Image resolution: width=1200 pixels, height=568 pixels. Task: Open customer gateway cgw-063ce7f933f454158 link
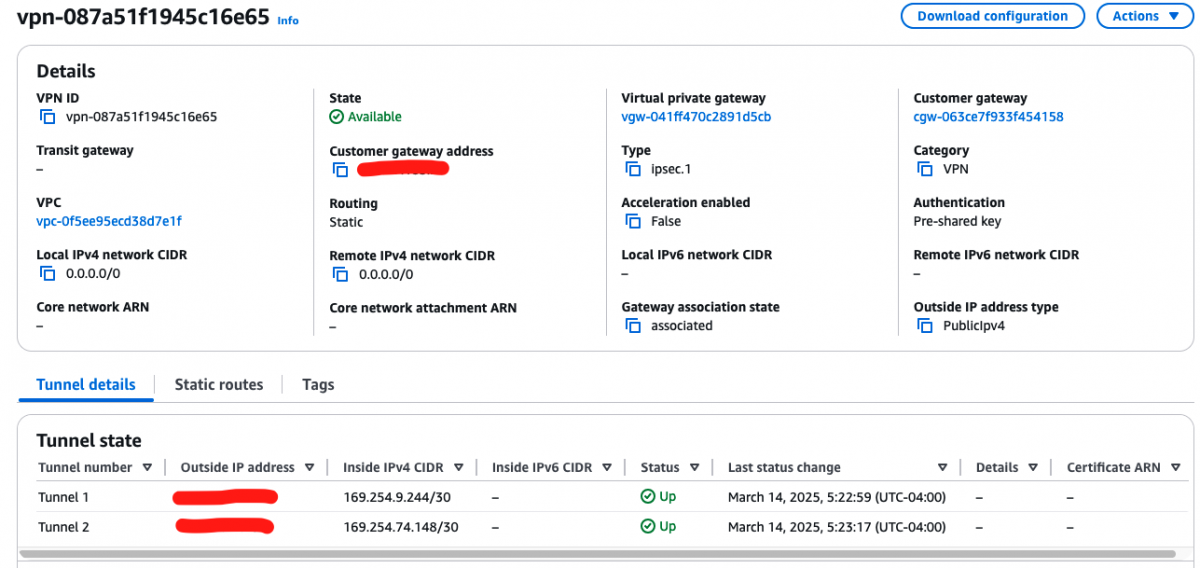tap(988, 117)
